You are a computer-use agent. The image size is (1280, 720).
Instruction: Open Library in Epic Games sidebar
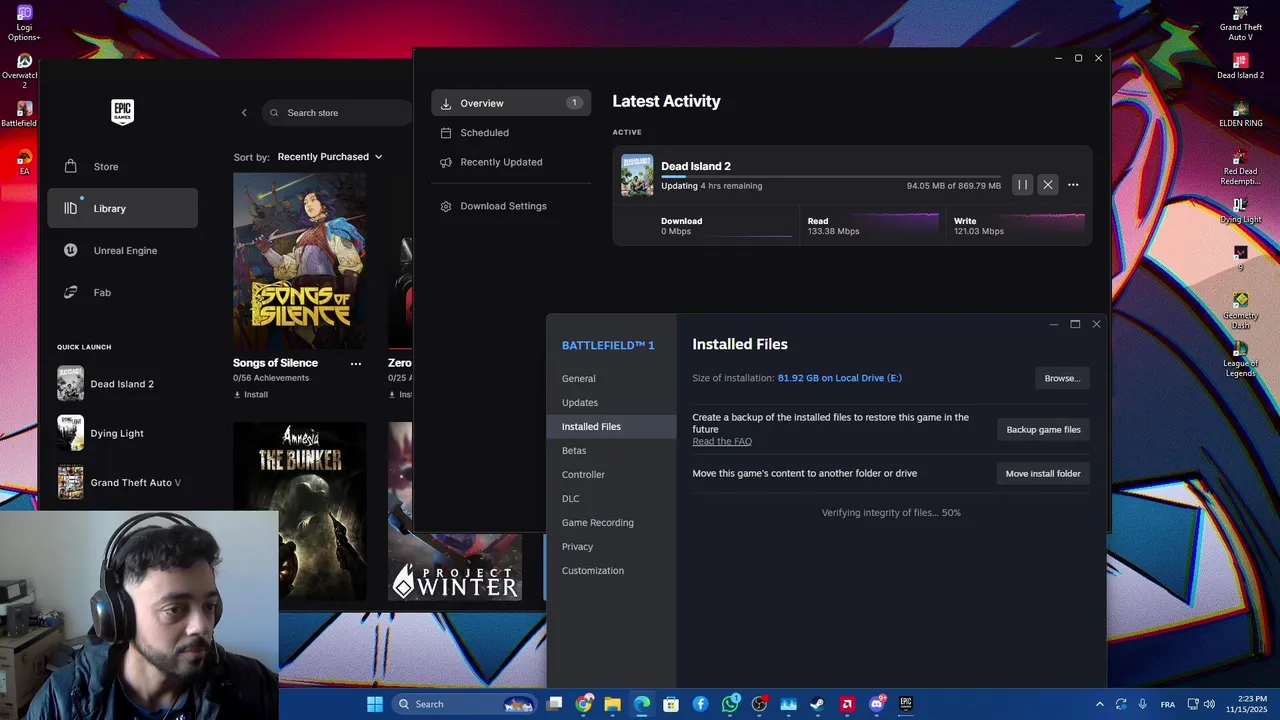point(122,208)
